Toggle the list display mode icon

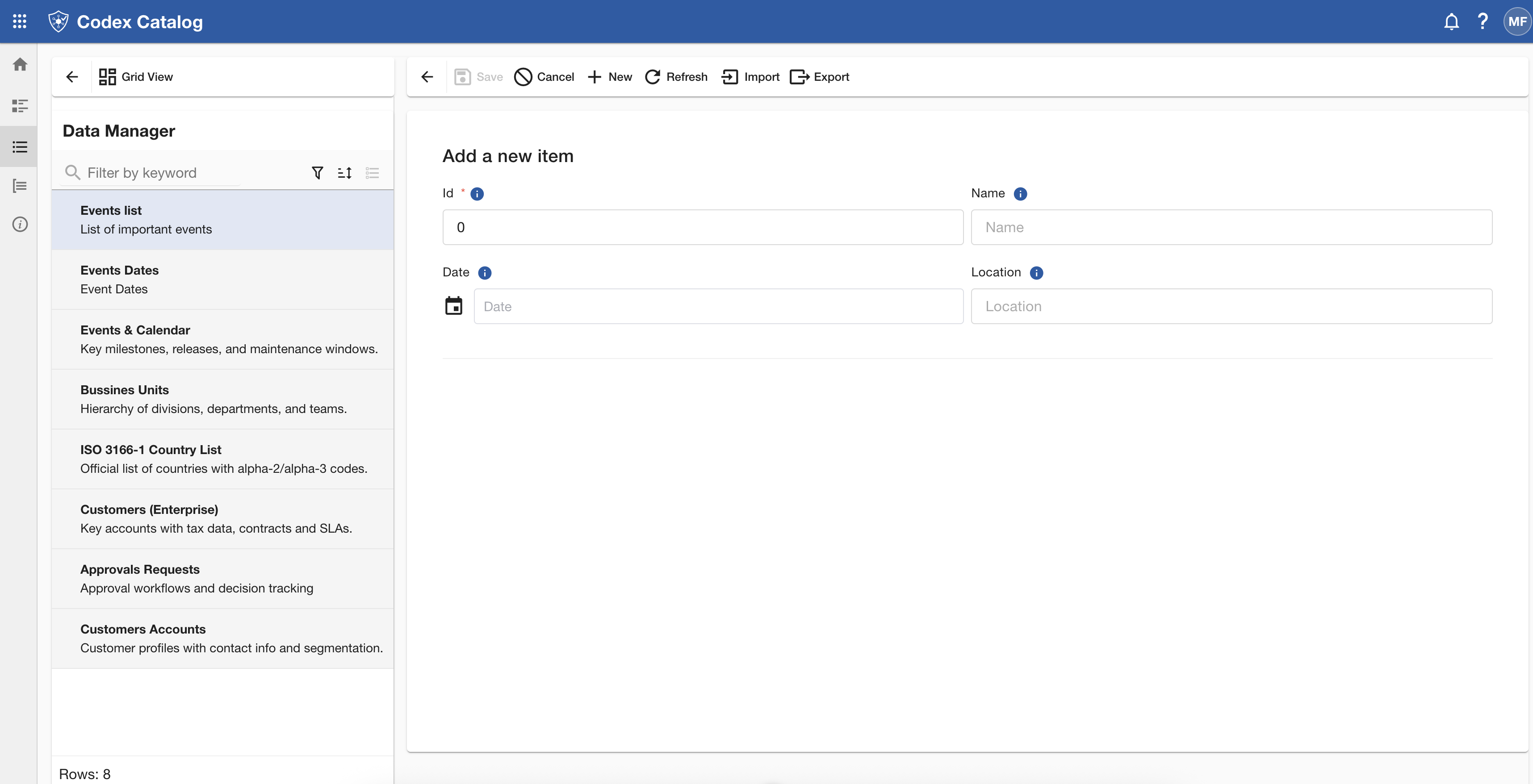[372, 172]
